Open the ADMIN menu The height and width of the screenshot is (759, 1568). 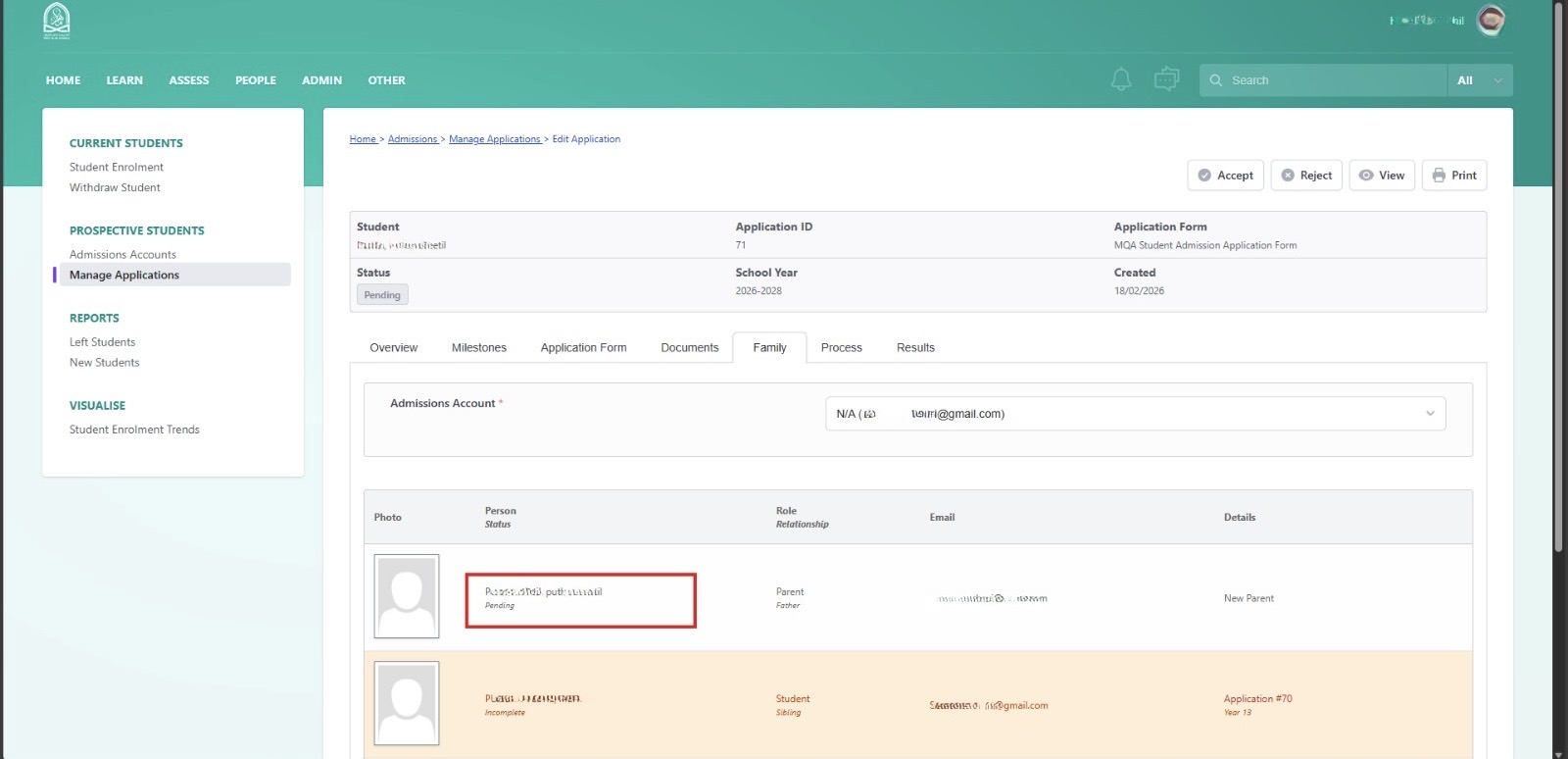click(x=321, y=80)
